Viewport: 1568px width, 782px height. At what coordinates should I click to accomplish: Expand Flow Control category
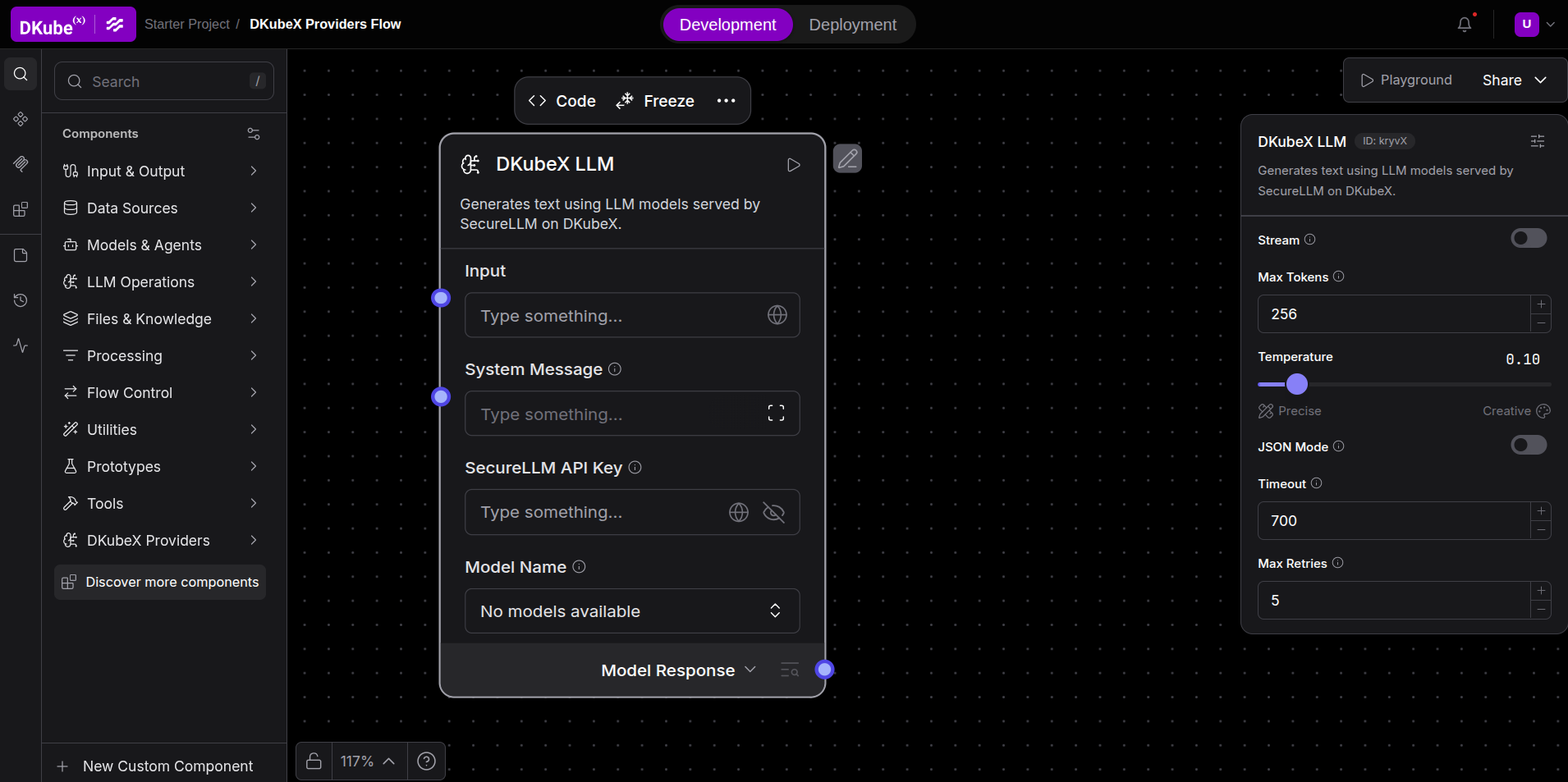[x=161, y=392]
